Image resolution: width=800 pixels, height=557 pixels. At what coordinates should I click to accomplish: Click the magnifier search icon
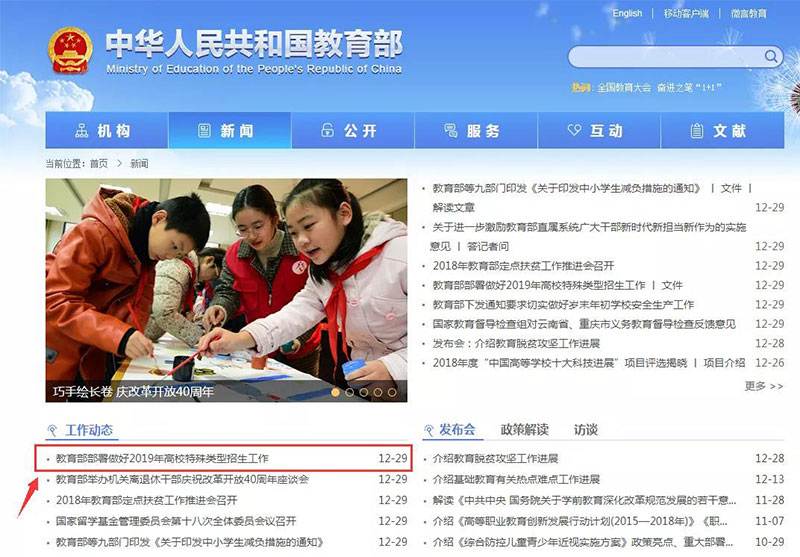coord(770,56)
